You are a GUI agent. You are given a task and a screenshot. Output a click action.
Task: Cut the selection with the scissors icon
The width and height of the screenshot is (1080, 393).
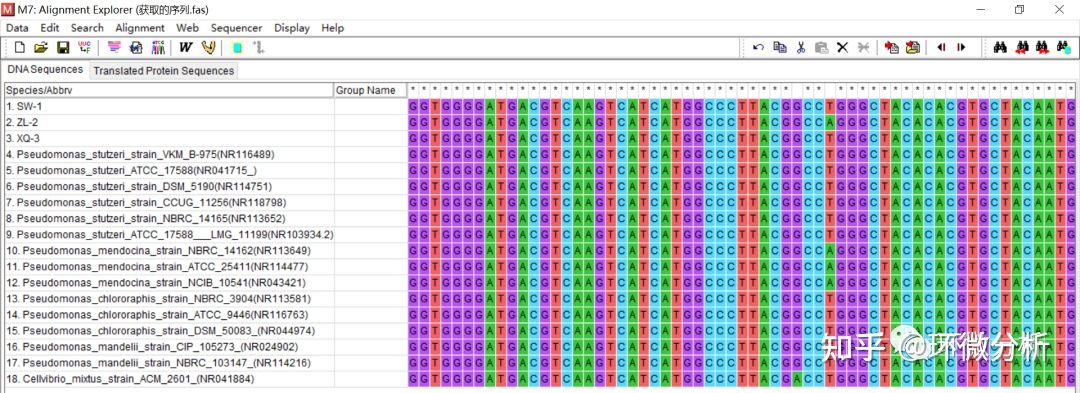pos(800,47)
